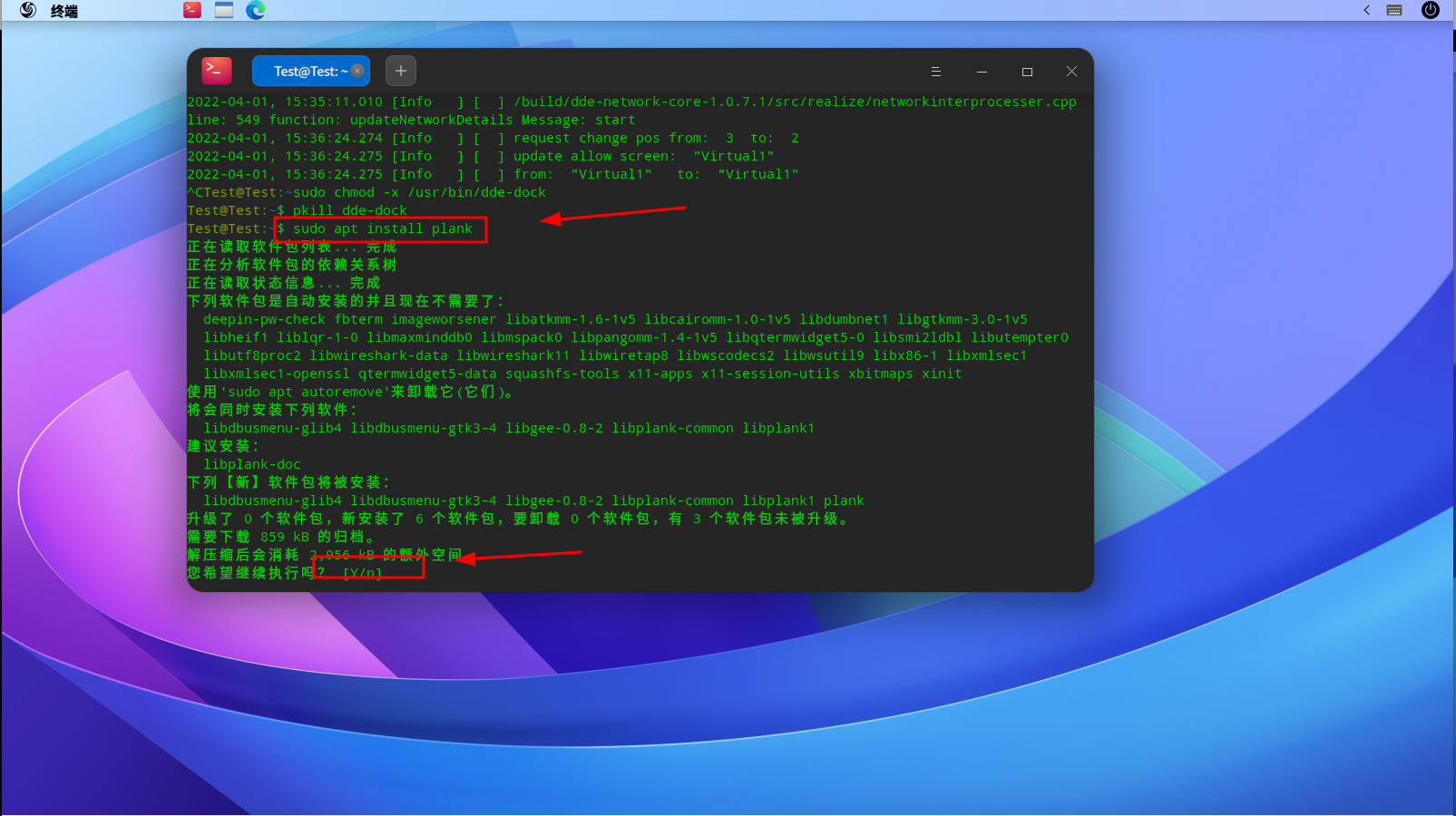The image size is (1456, 816).
Task: Click the '正在分析软件包的依赖关系树' line
Action: pyautogui.click(x=292, y=265)
